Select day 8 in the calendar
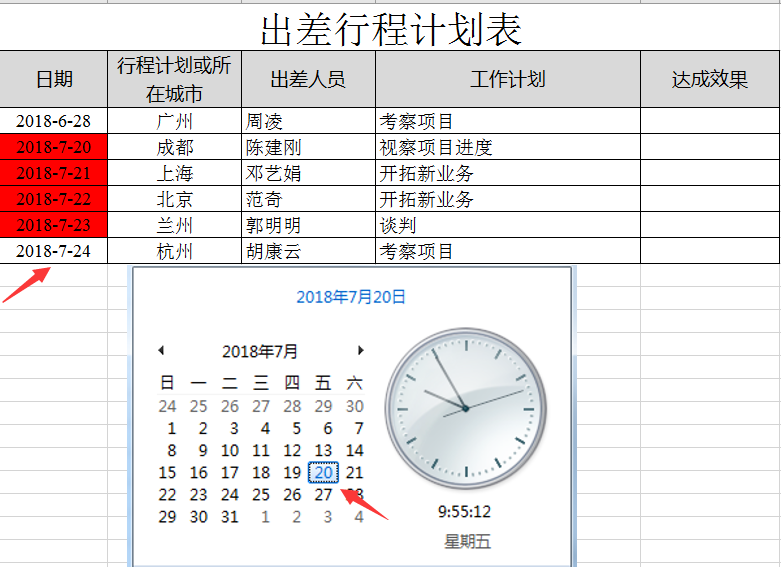 point(171,450)
